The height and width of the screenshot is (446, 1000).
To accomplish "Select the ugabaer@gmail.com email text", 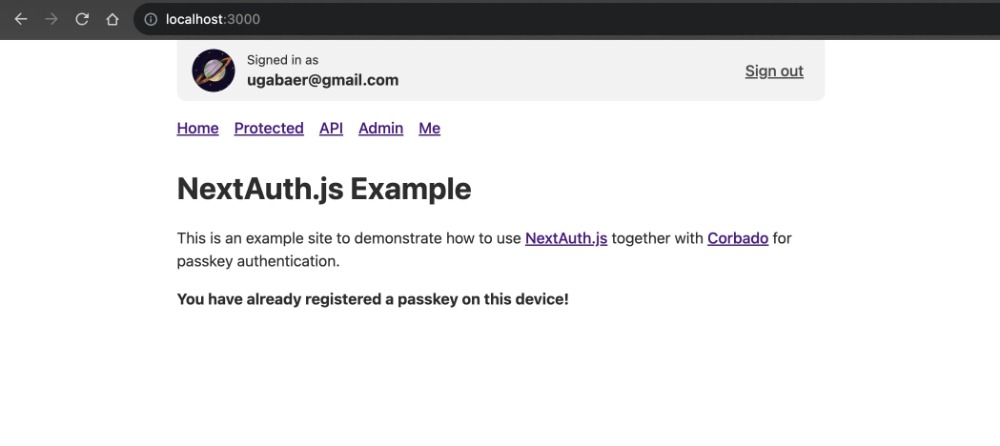I will click(323, 80).
